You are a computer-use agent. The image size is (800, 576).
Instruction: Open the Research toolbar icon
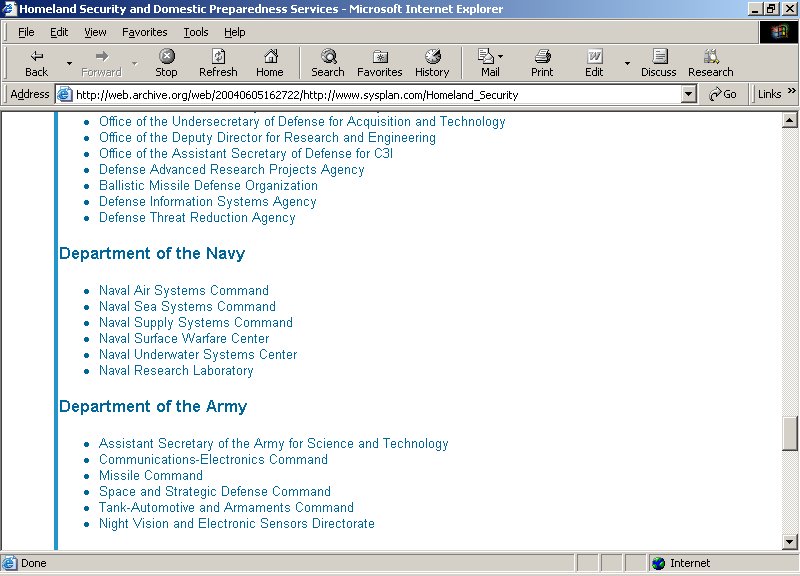click(x=711, y=57)
